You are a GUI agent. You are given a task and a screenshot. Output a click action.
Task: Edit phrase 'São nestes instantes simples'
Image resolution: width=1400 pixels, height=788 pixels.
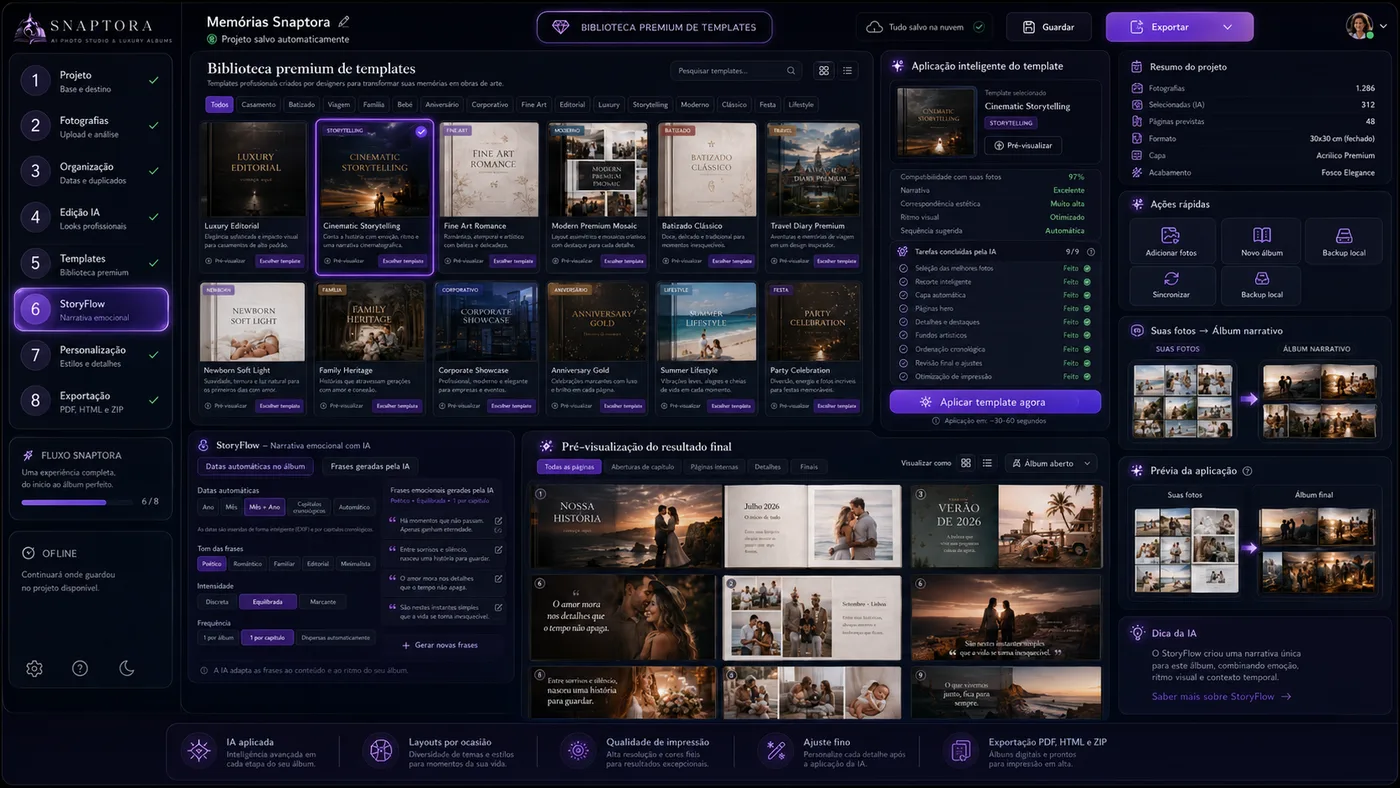[499, 608]
